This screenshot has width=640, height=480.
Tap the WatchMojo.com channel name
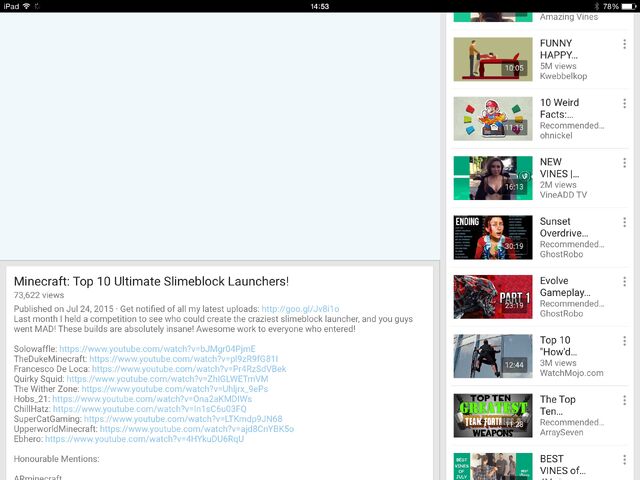[571, 373]
